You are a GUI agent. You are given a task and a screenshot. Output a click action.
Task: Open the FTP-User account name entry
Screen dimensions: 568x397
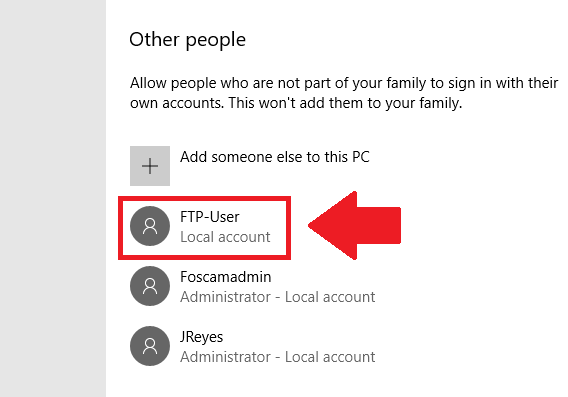[x=210, y=217]
